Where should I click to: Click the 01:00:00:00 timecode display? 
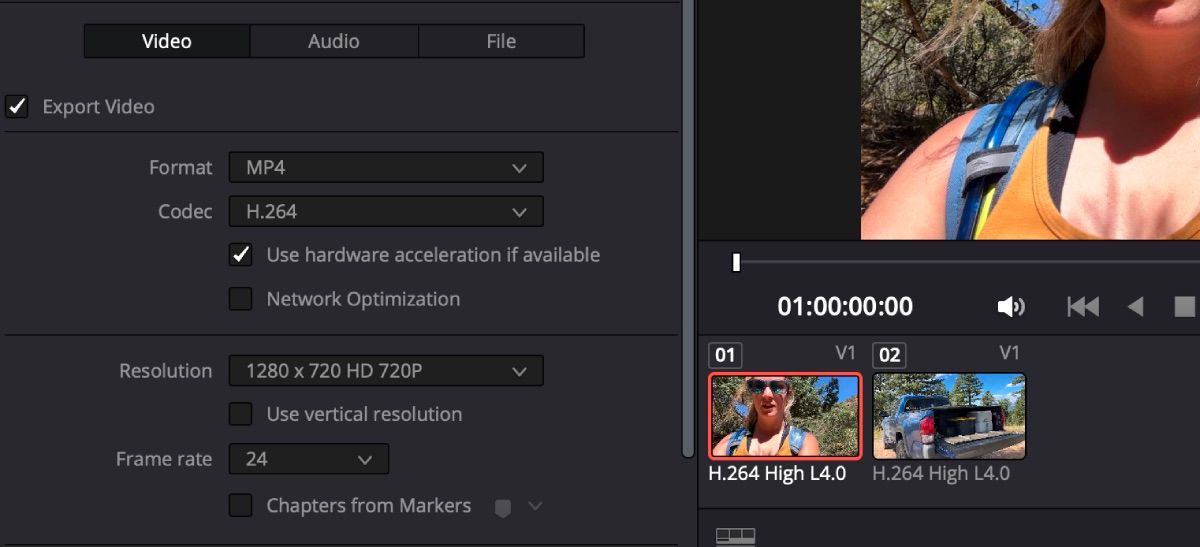(845, 306)
